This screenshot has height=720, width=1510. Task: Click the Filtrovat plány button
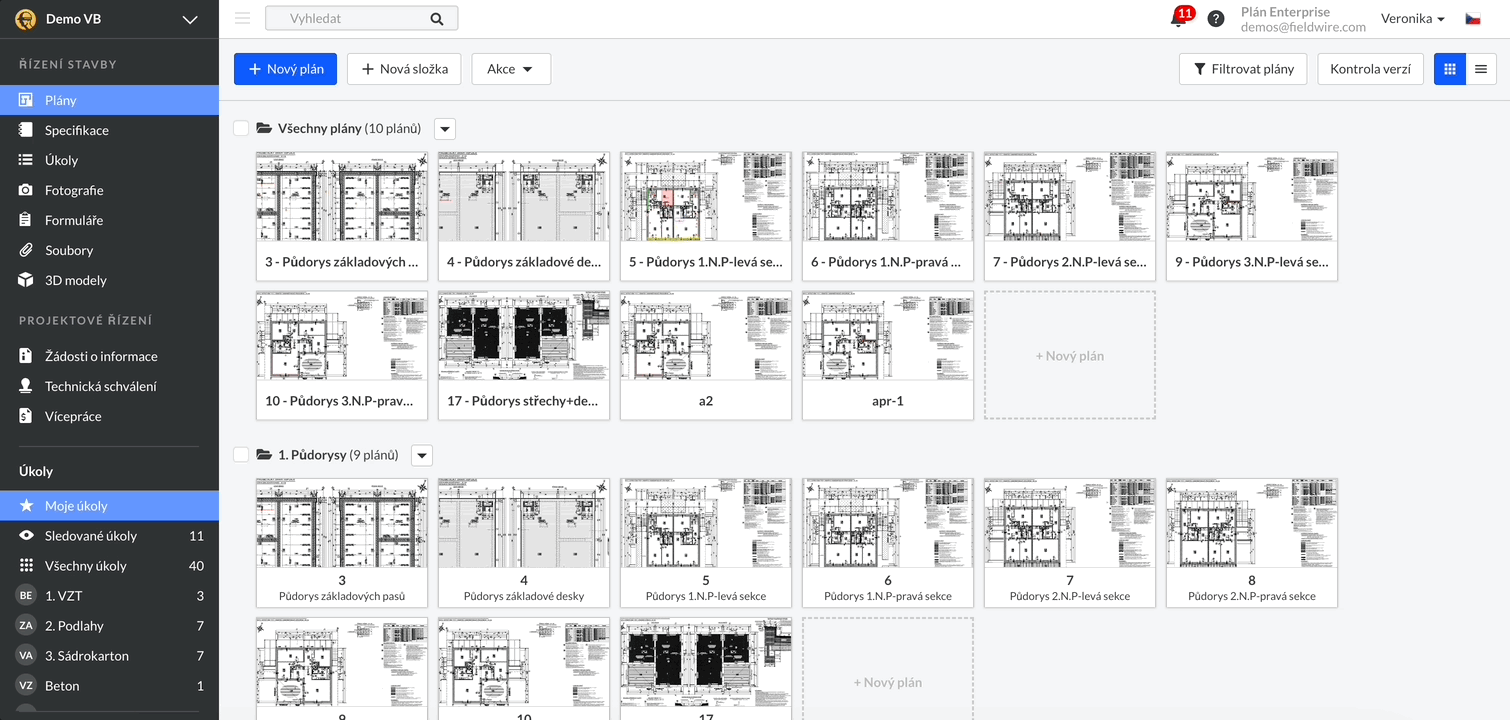(1242, 69)
